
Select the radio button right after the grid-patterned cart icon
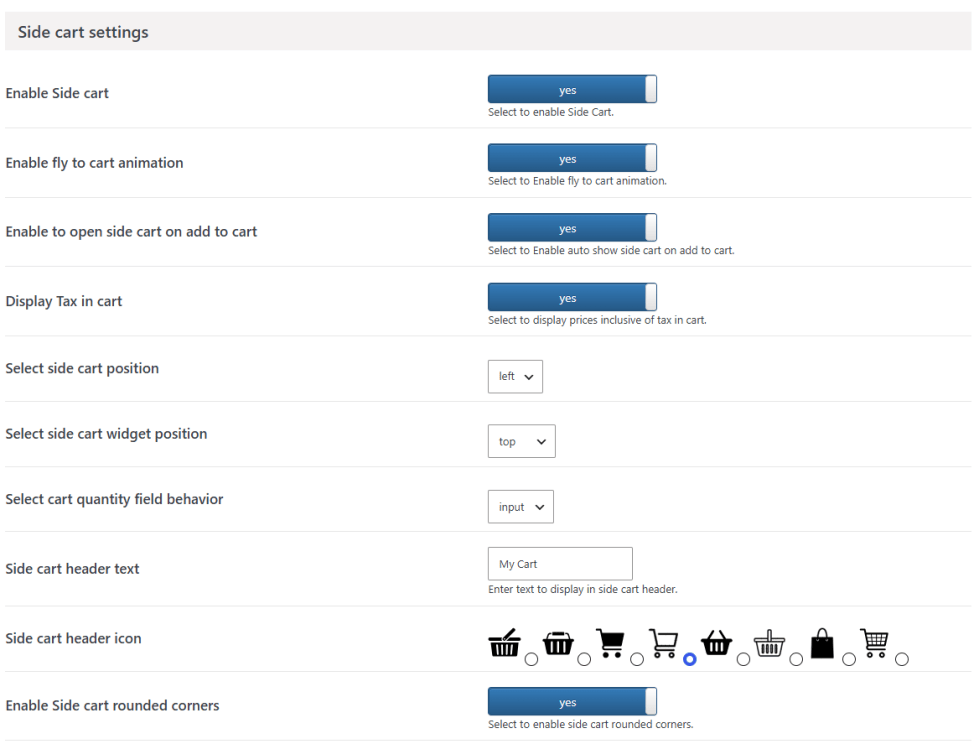(x=902, y=659)
